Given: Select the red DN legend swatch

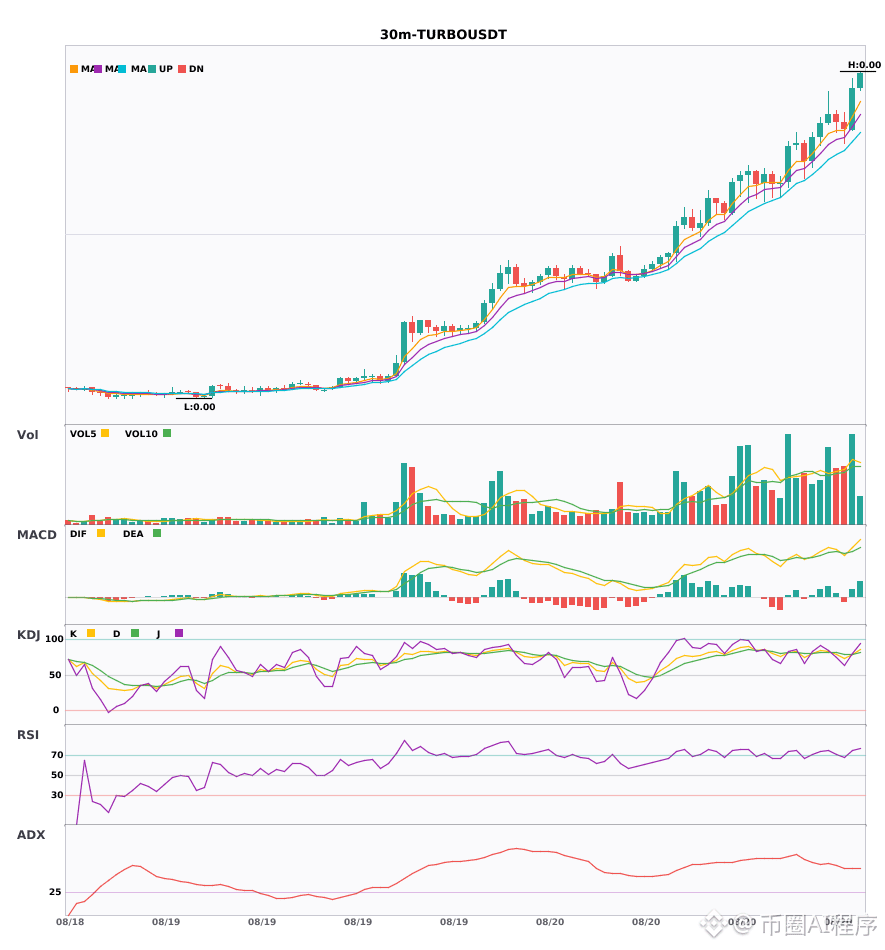Looking at the screenshot, I should 182,69.
